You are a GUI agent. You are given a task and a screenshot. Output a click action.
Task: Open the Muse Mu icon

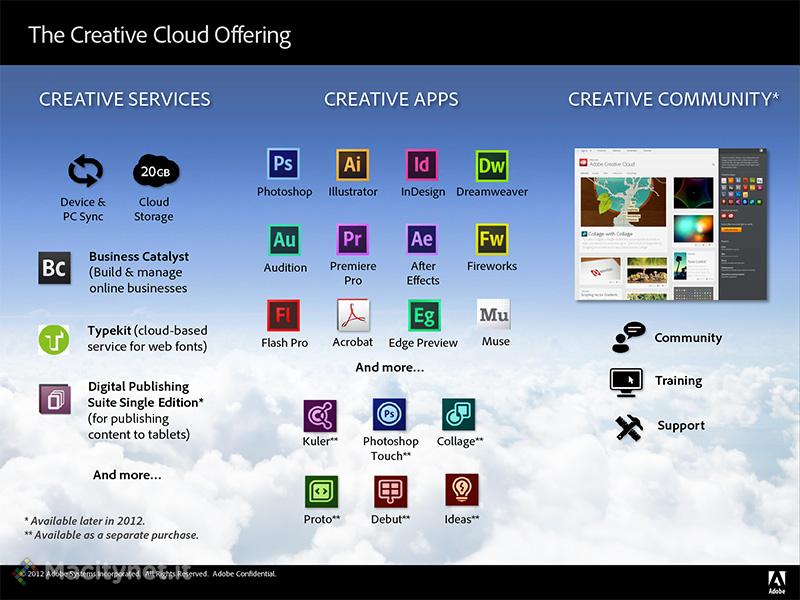(493, 314)
